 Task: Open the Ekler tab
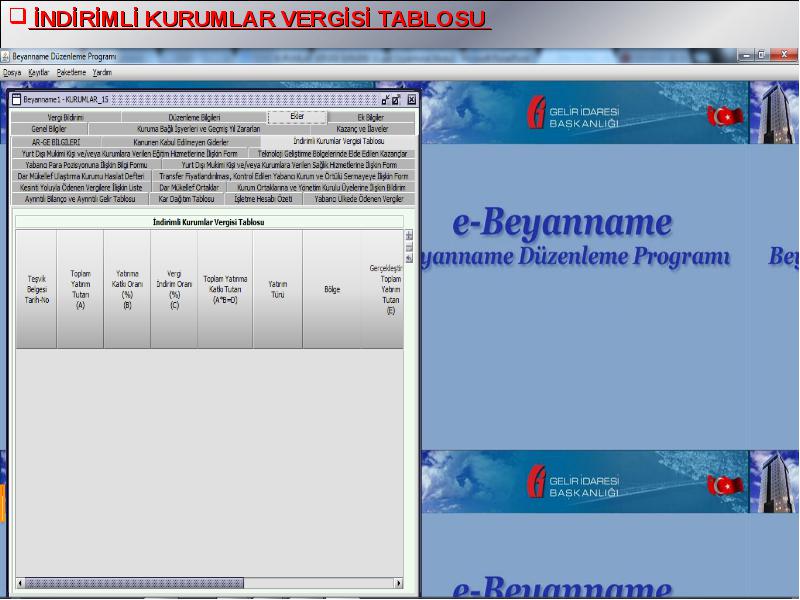[x=297, y=117]
